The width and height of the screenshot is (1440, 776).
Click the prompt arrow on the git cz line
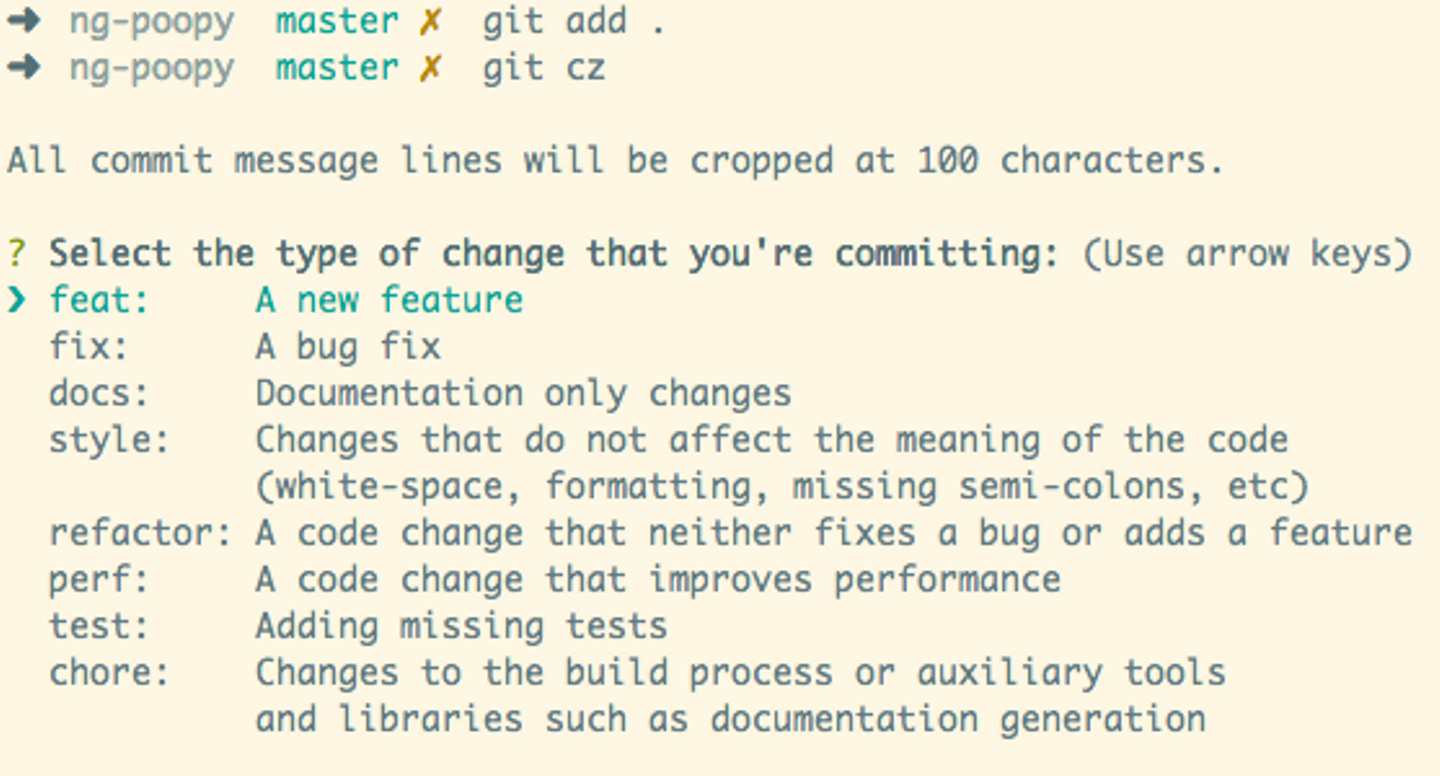(24, 68)
